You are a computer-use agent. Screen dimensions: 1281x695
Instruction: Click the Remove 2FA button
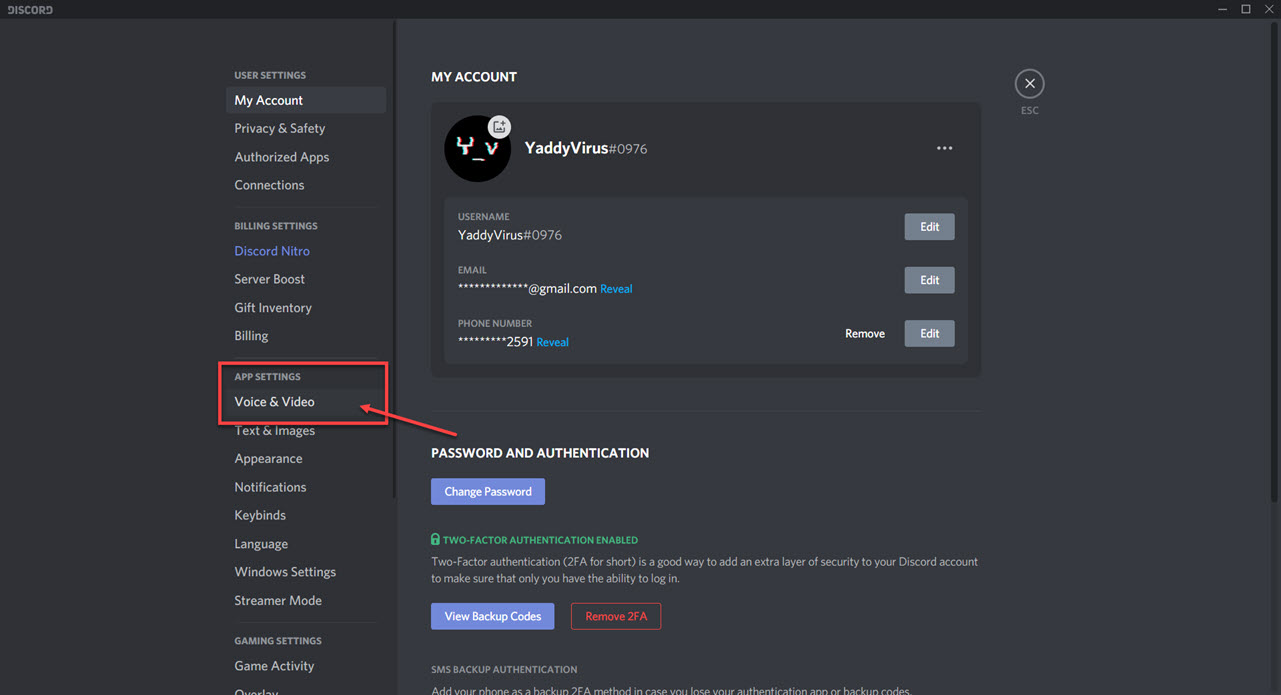(615, 616)
